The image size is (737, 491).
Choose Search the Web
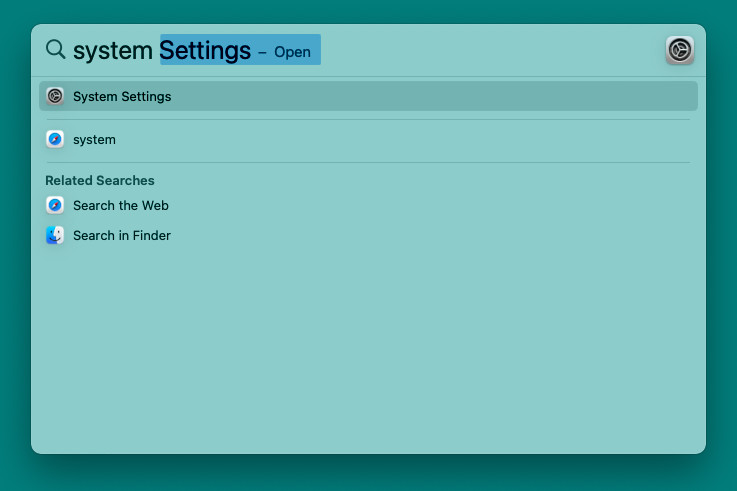[x=368, y=205]
